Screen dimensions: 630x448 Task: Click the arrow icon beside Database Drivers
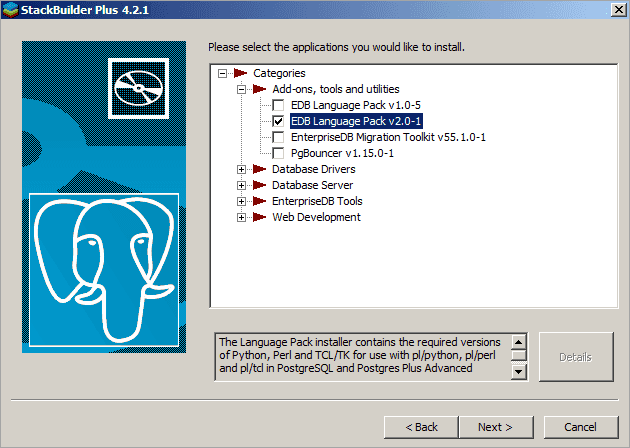point(260,169)
